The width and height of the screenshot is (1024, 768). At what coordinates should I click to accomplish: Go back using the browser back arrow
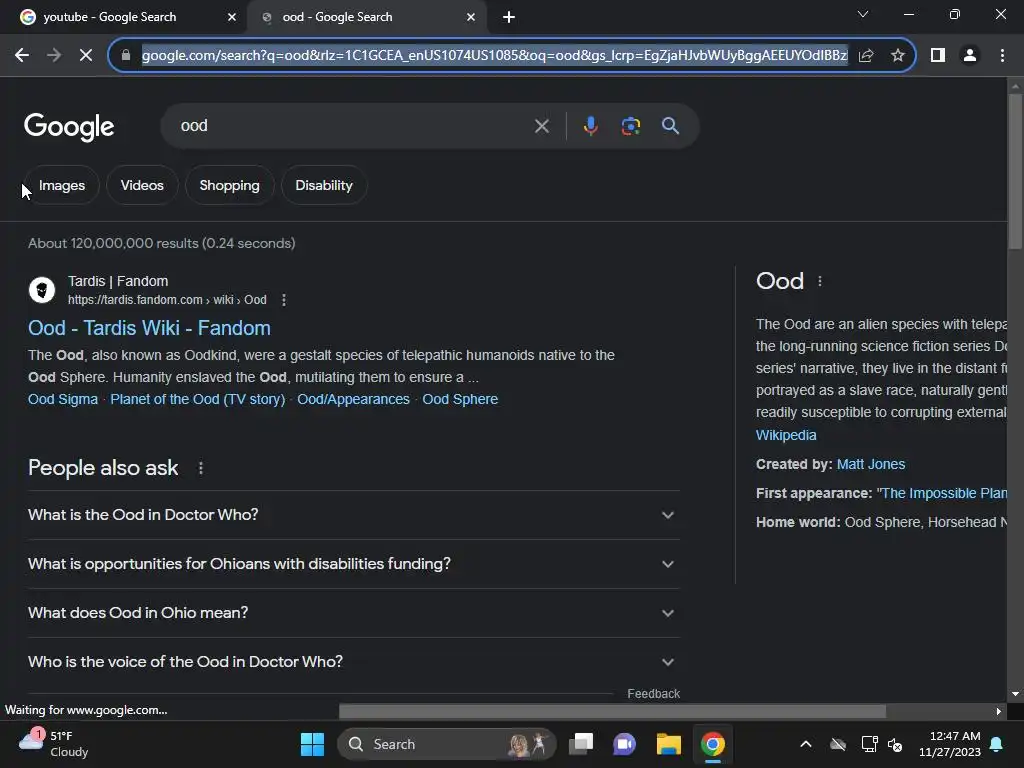[x=22, y=56]
